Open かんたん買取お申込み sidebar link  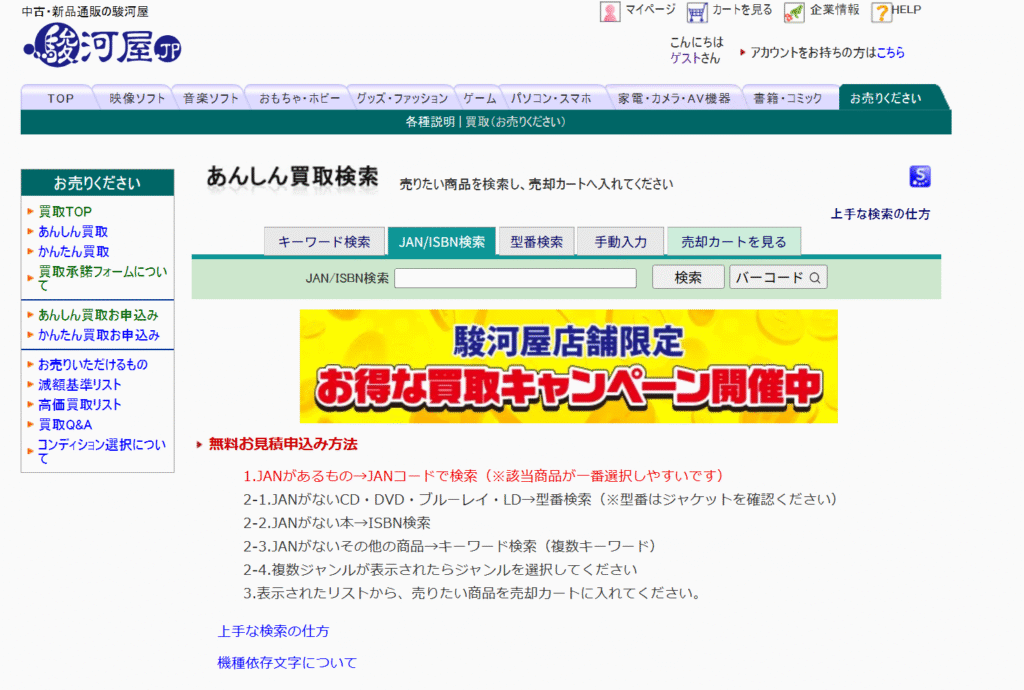point(99,335)
